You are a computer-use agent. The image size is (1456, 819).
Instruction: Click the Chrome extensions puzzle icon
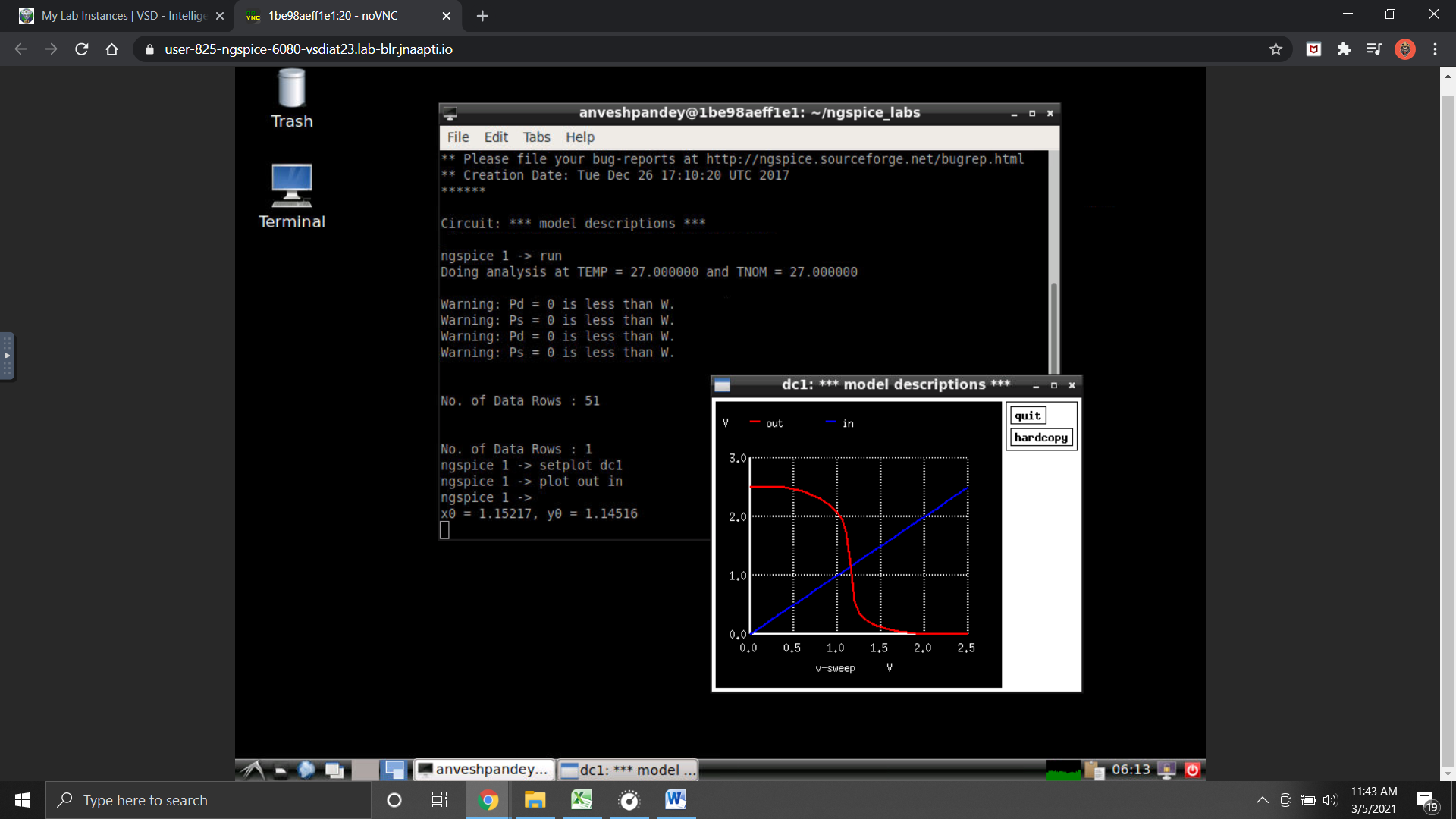pos(1344,49)
